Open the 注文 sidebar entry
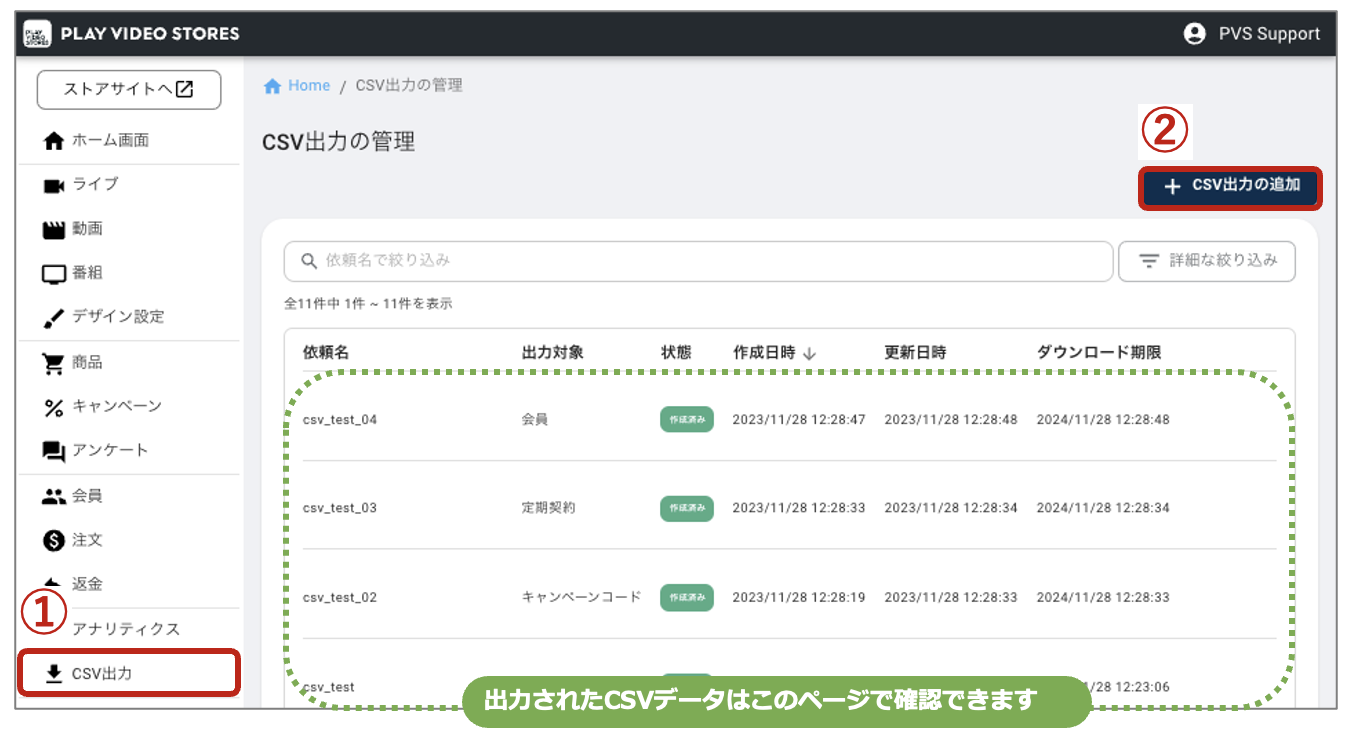The image size is (1352, 738). point(87,540)
